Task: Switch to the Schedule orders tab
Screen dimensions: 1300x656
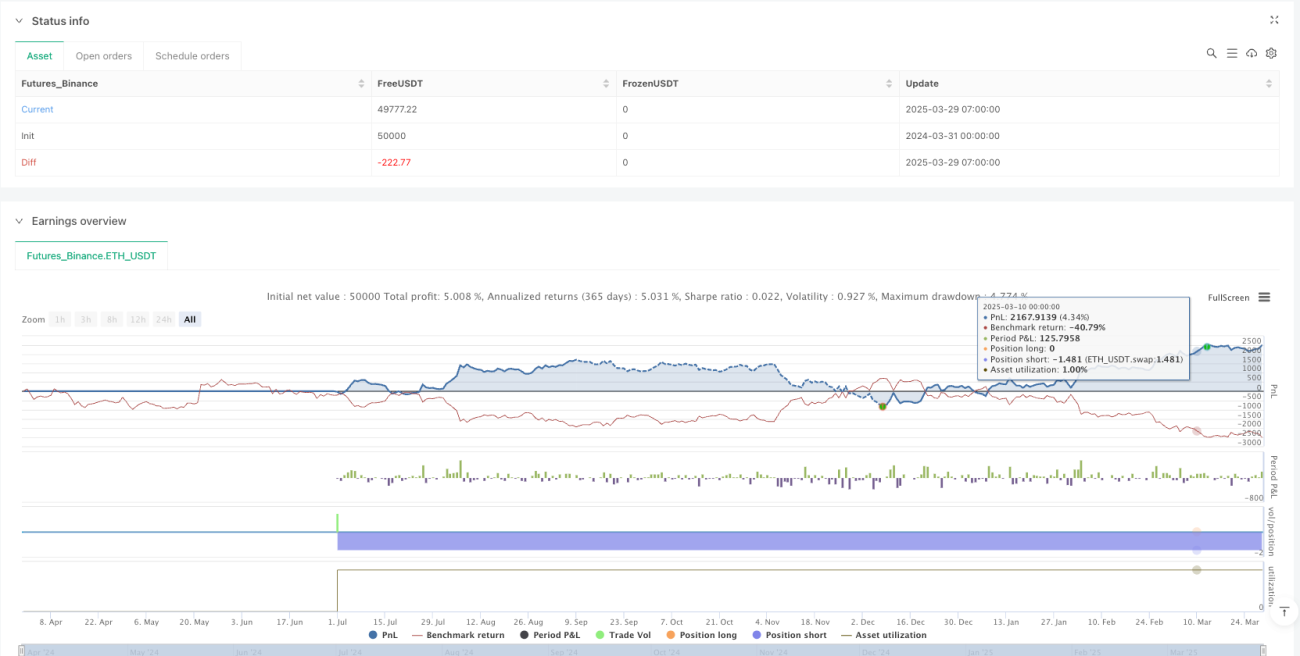Action: [192, 56]
